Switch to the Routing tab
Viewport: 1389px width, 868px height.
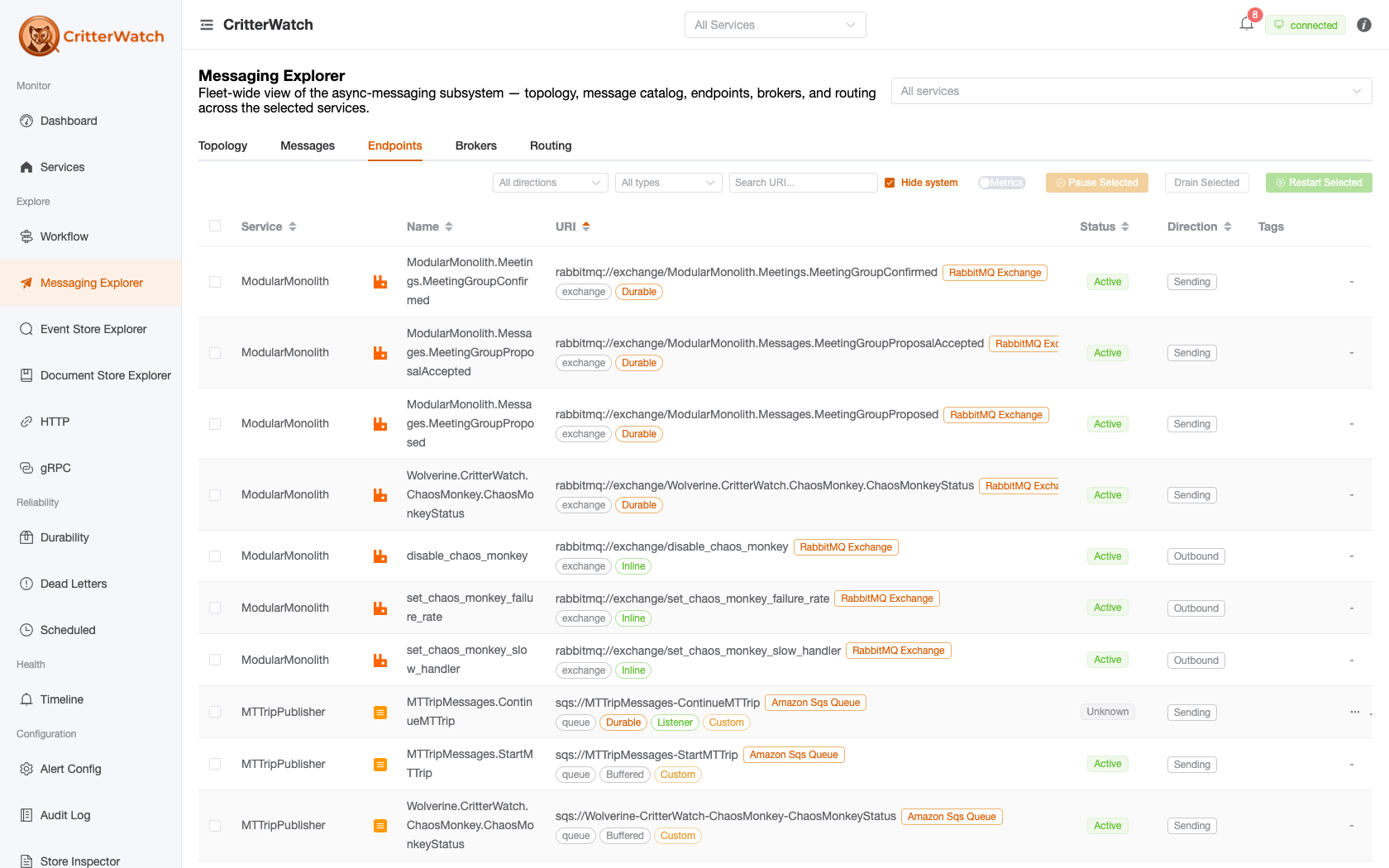click(551, 145)
